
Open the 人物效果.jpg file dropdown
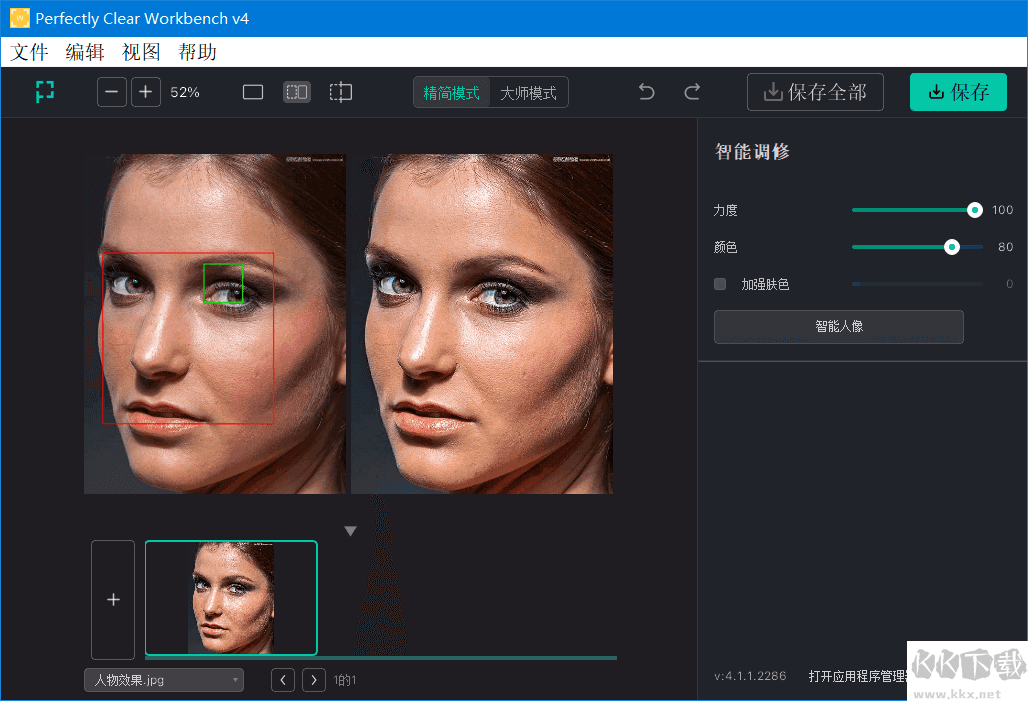click(x=164, y=680)
